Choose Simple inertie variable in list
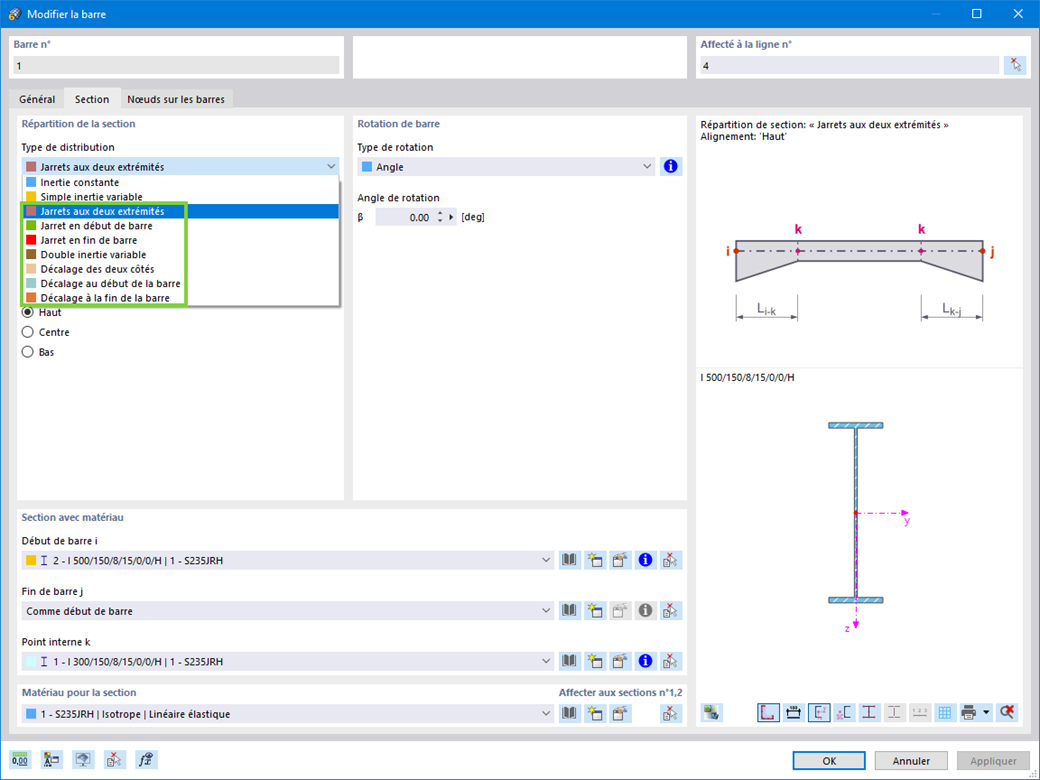Screen dimensions: 1040x780 coord(180,197)
